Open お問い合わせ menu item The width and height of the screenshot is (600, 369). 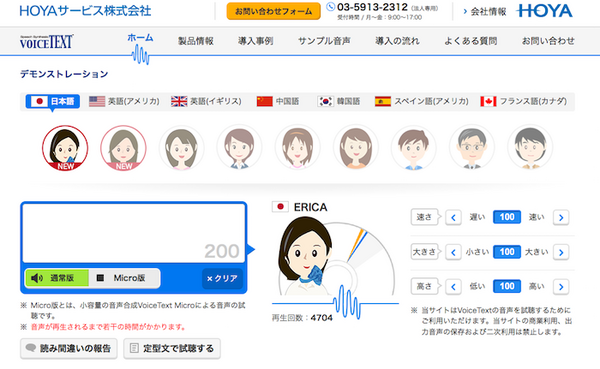coord(548,41)
